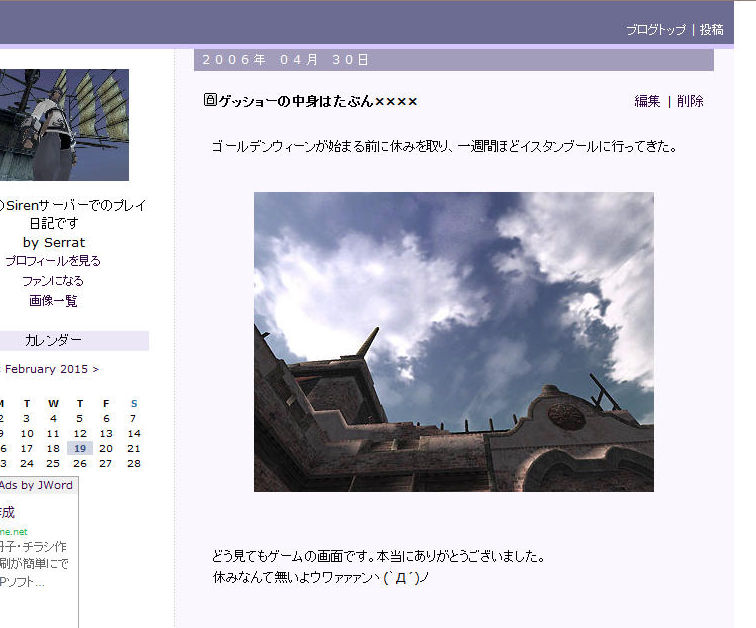Select calendar date 19
This screenshot has height=628, width=756.
[80, 449]
